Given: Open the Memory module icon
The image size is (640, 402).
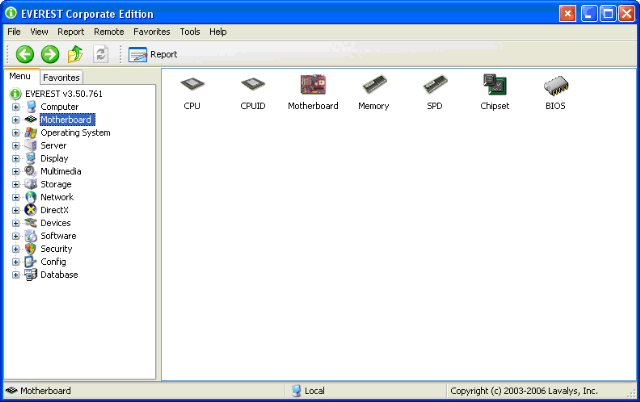Looking at the screenshot, I should pos(374,84).
